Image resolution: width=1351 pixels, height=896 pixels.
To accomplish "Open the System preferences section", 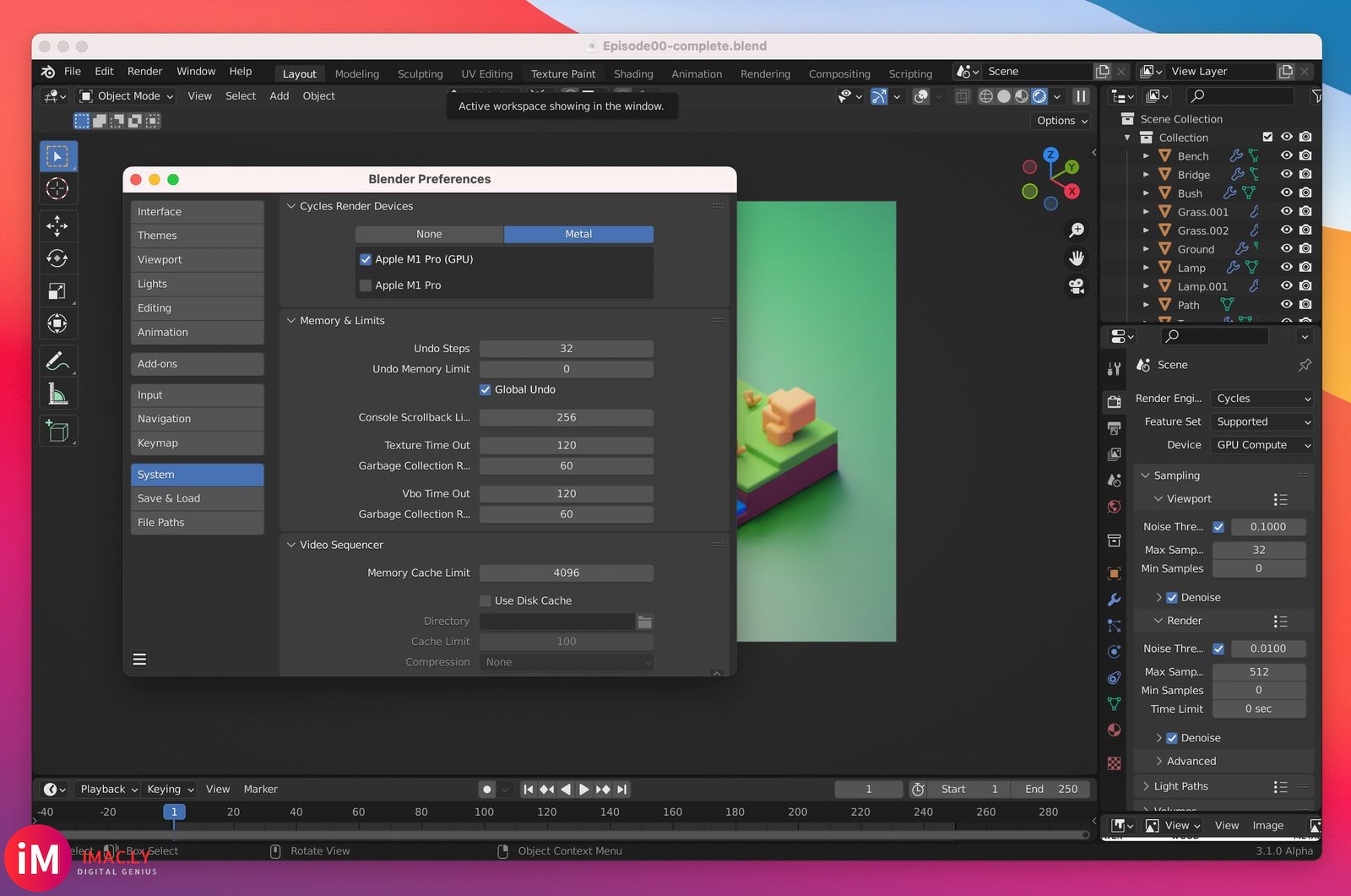I will 198,475.
